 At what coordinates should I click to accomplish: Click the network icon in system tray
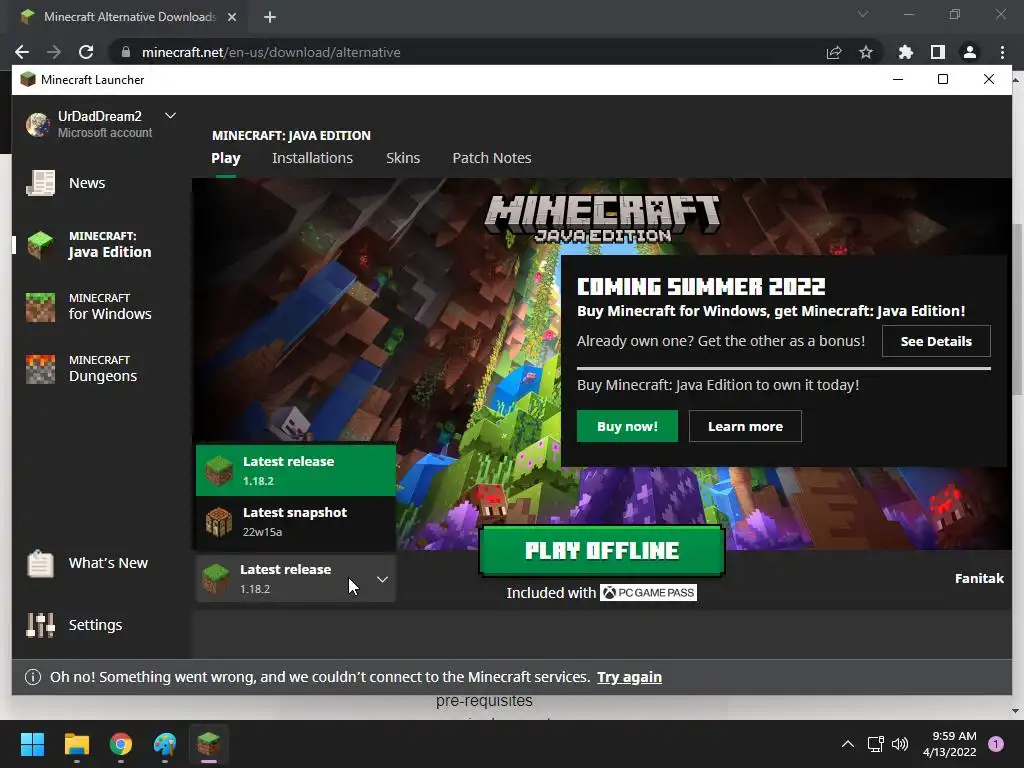pyautogui.click(x=875, y=744)
